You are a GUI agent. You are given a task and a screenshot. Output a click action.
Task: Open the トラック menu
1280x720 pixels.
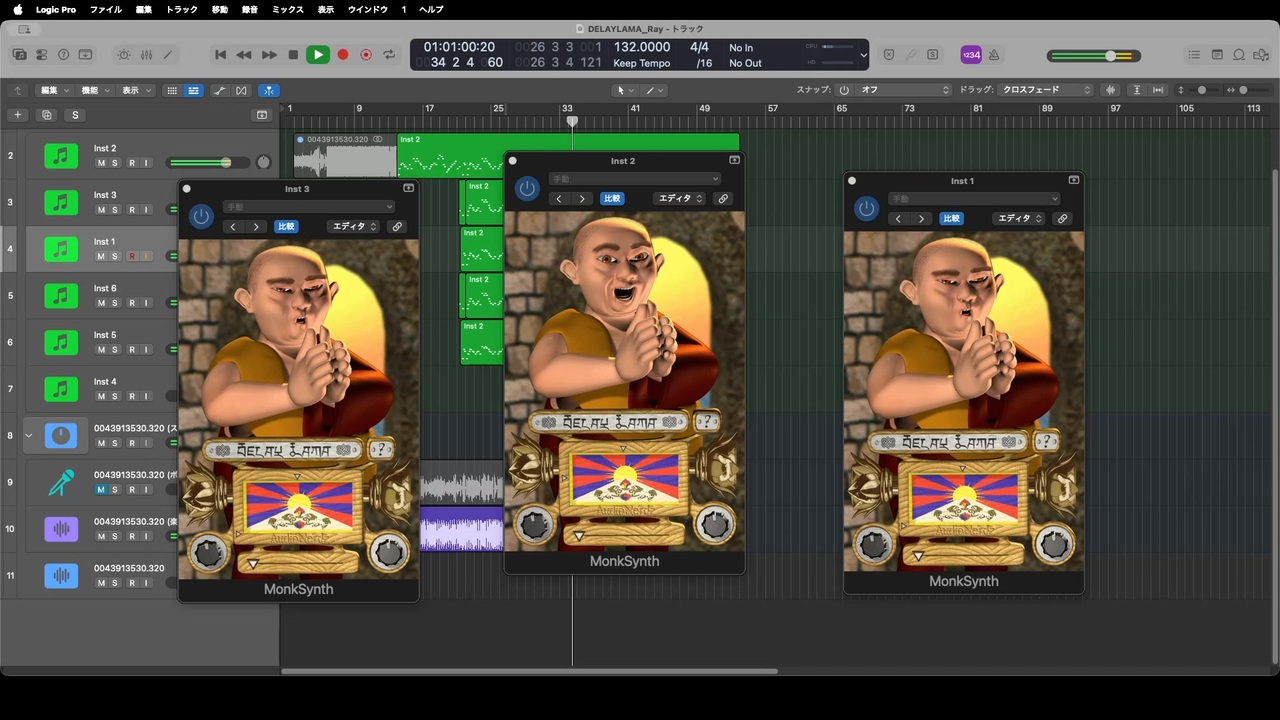(x=181, y=9)
